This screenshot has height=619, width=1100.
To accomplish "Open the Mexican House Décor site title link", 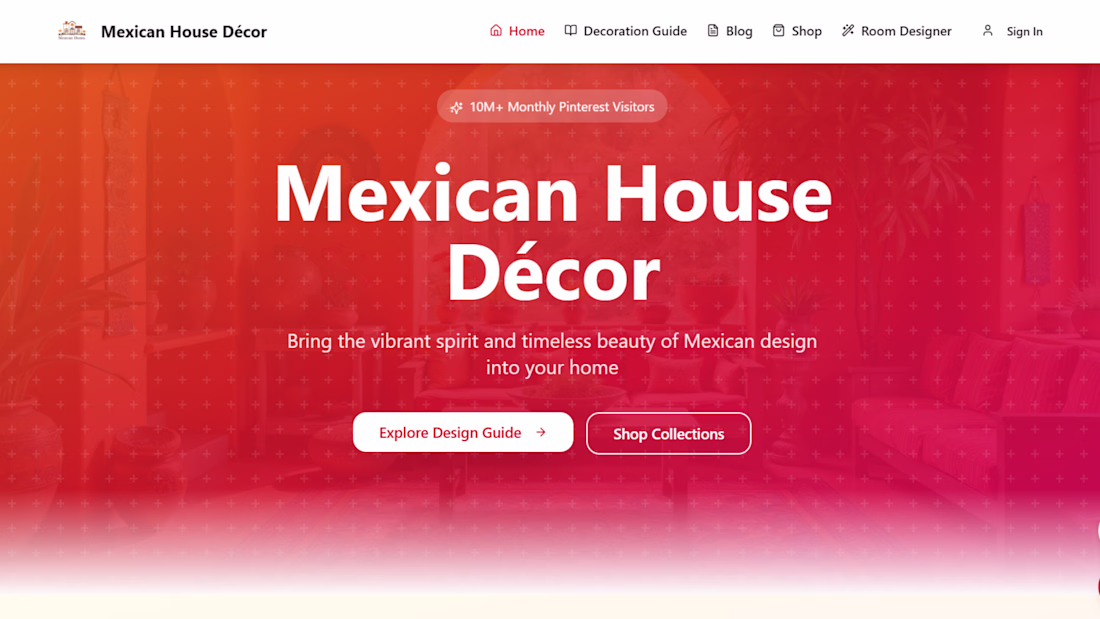I will click(x=184, y=32).
